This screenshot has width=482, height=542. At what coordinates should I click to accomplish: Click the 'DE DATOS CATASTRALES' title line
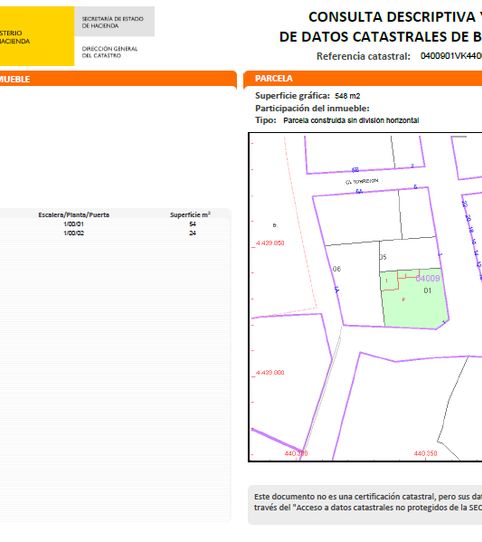point(380,37)
